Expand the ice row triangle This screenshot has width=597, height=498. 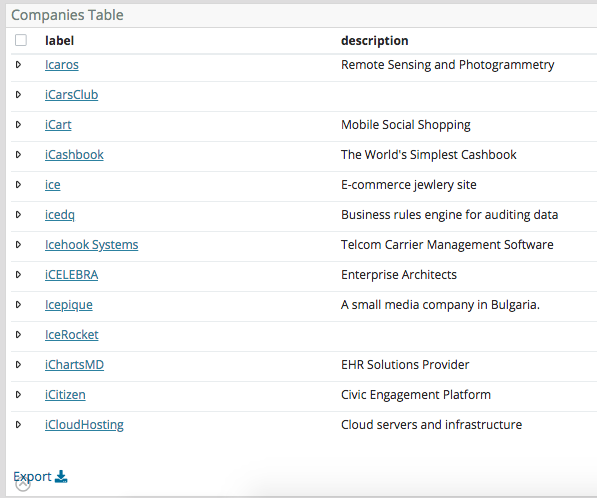[18, 185]
